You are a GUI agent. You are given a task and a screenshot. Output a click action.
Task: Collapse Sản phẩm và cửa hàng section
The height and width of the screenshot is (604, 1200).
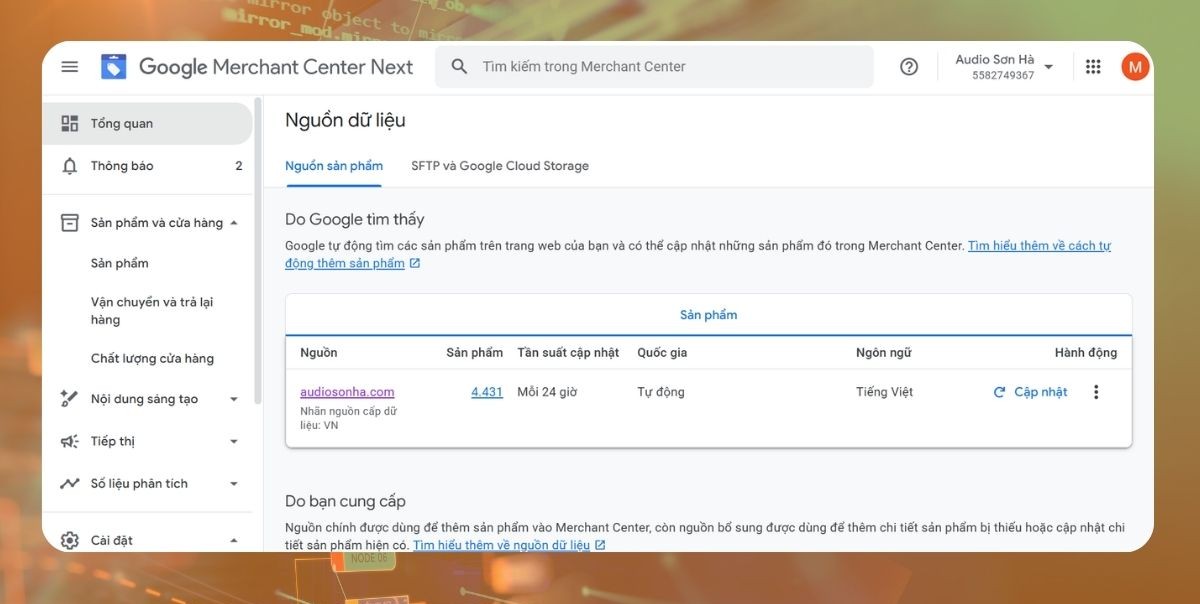click(x=234, y=223)
